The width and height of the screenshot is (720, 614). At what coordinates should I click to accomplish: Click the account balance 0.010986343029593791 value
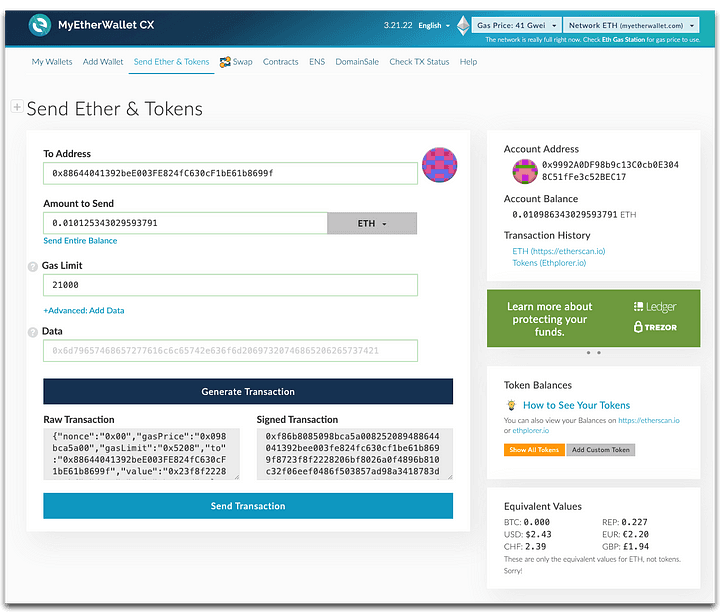pos(565,214)
